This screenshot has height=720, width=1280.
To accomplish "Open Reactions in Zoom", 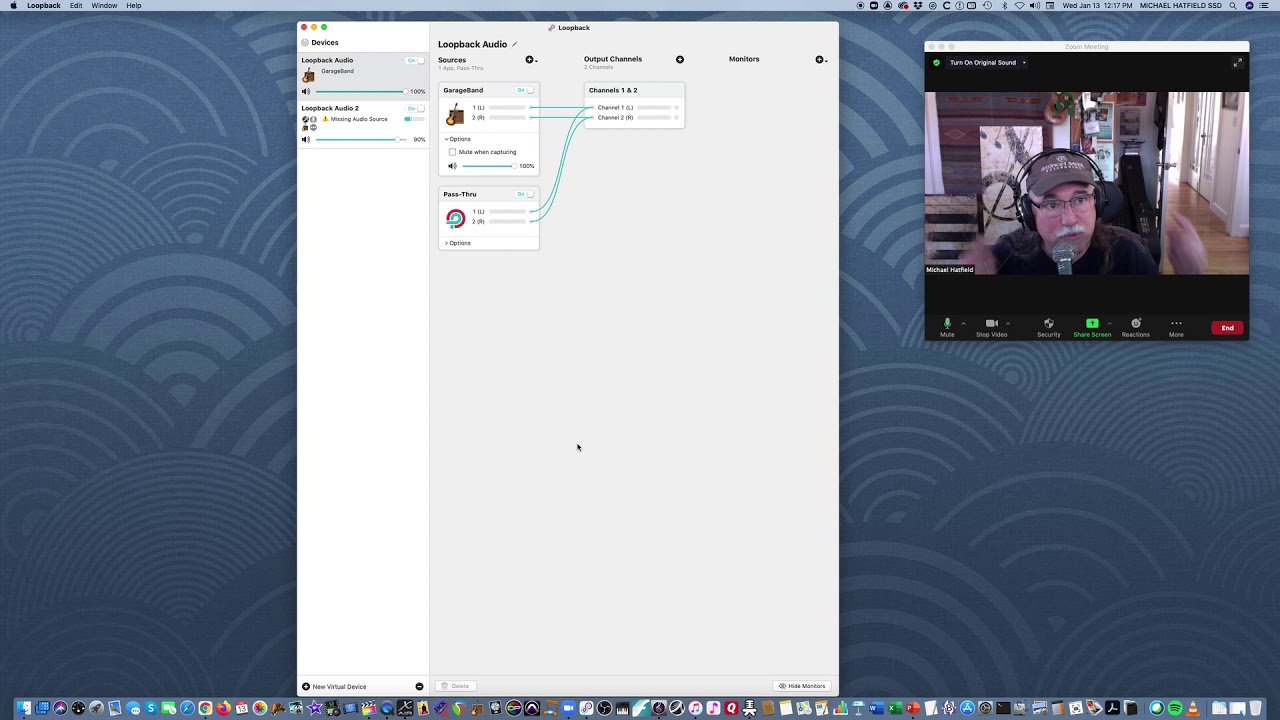I will (x=1135, y=327).
